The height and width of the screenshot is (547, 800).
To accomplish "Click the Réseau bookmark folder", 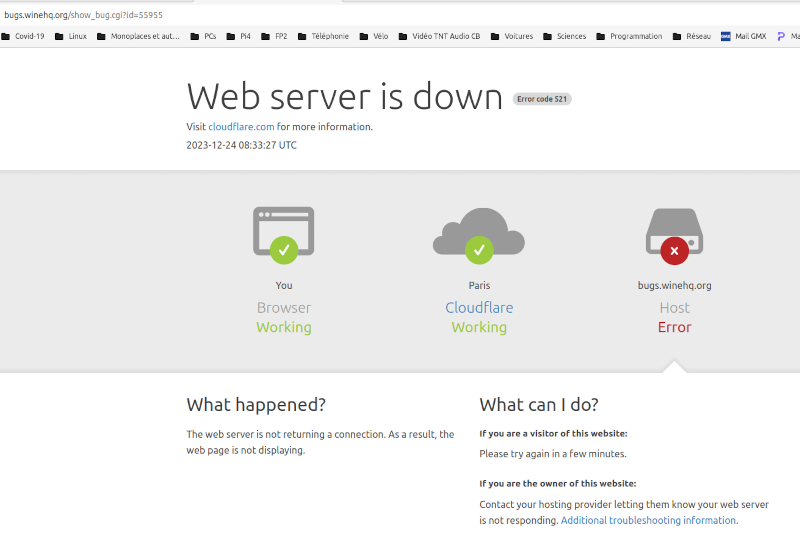I will [x=692, y=36].
